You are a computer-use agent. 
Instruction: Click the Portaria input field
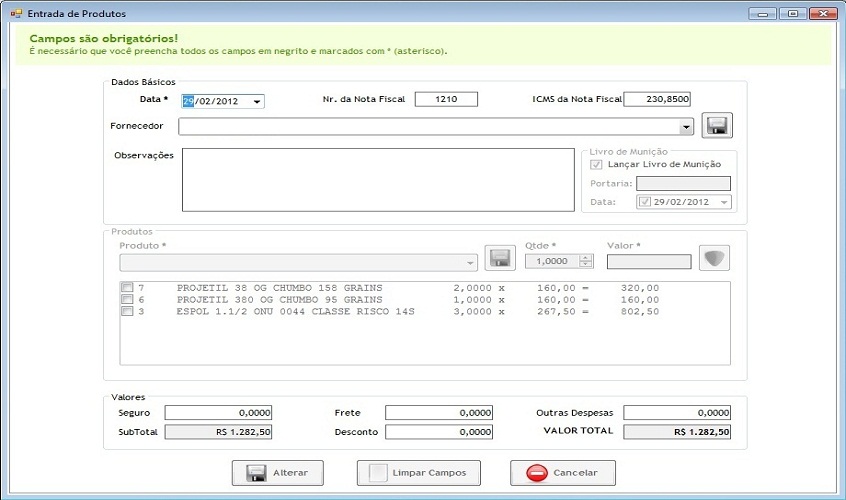pos(683,183)
